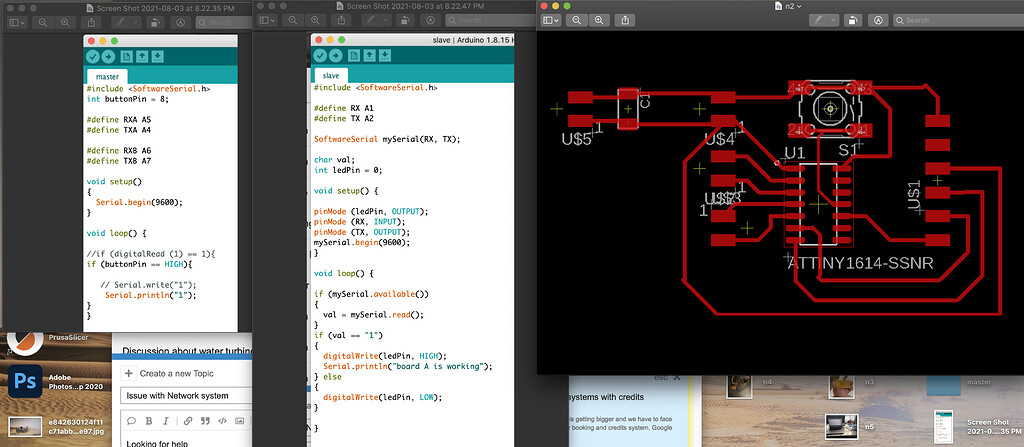Screen dimensions: 1024x447
Task: Click the S1 pushbutton symbol on the board
Action: click(830, 108)
